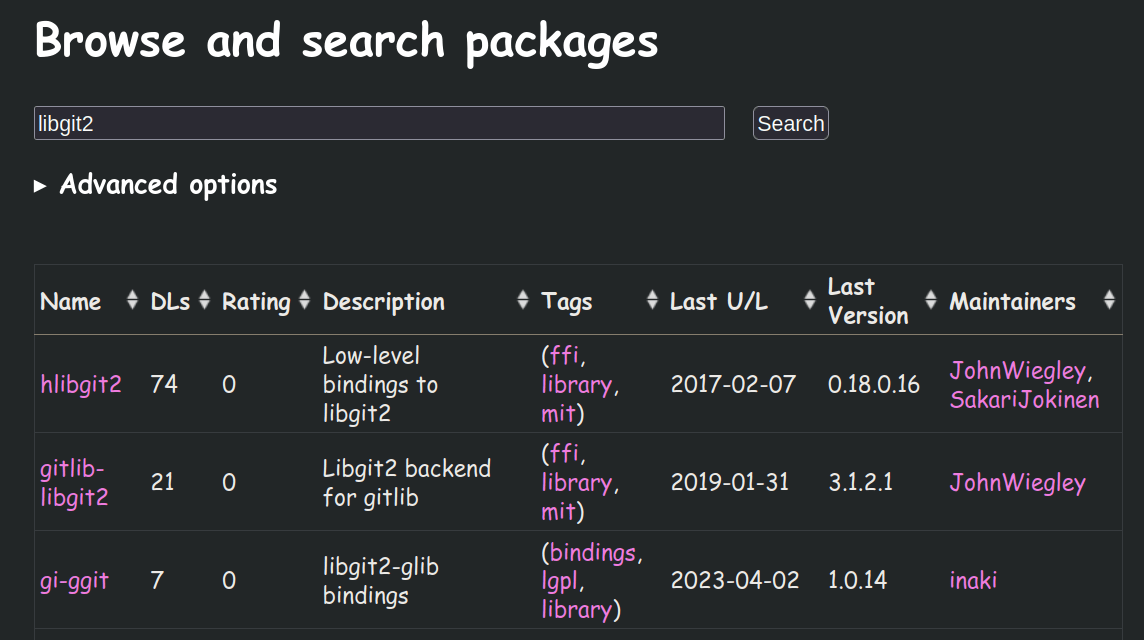The height and width of the screenshot is (640, 1144).
Task: Select the "Low-level bindings to libgit2" description
Action: coord(380,385)
